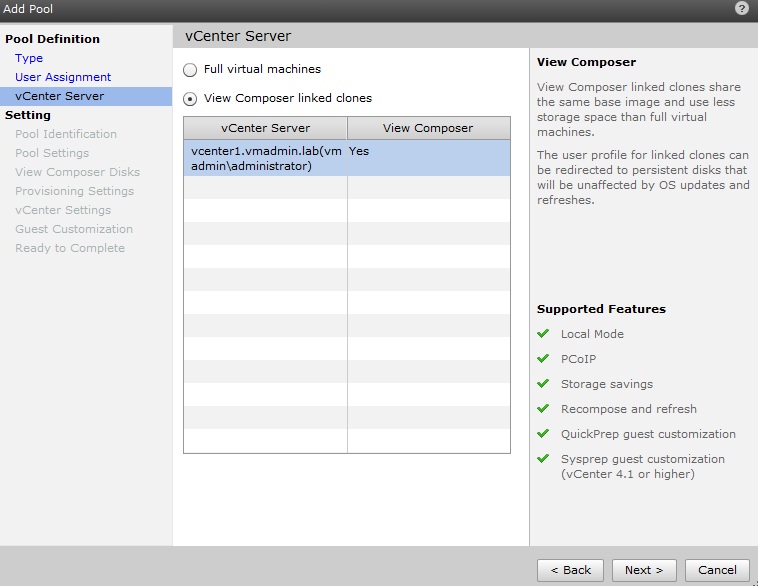Go to the User Assignment step
Viewport: 758px width, 586px height.
(63, 77)
